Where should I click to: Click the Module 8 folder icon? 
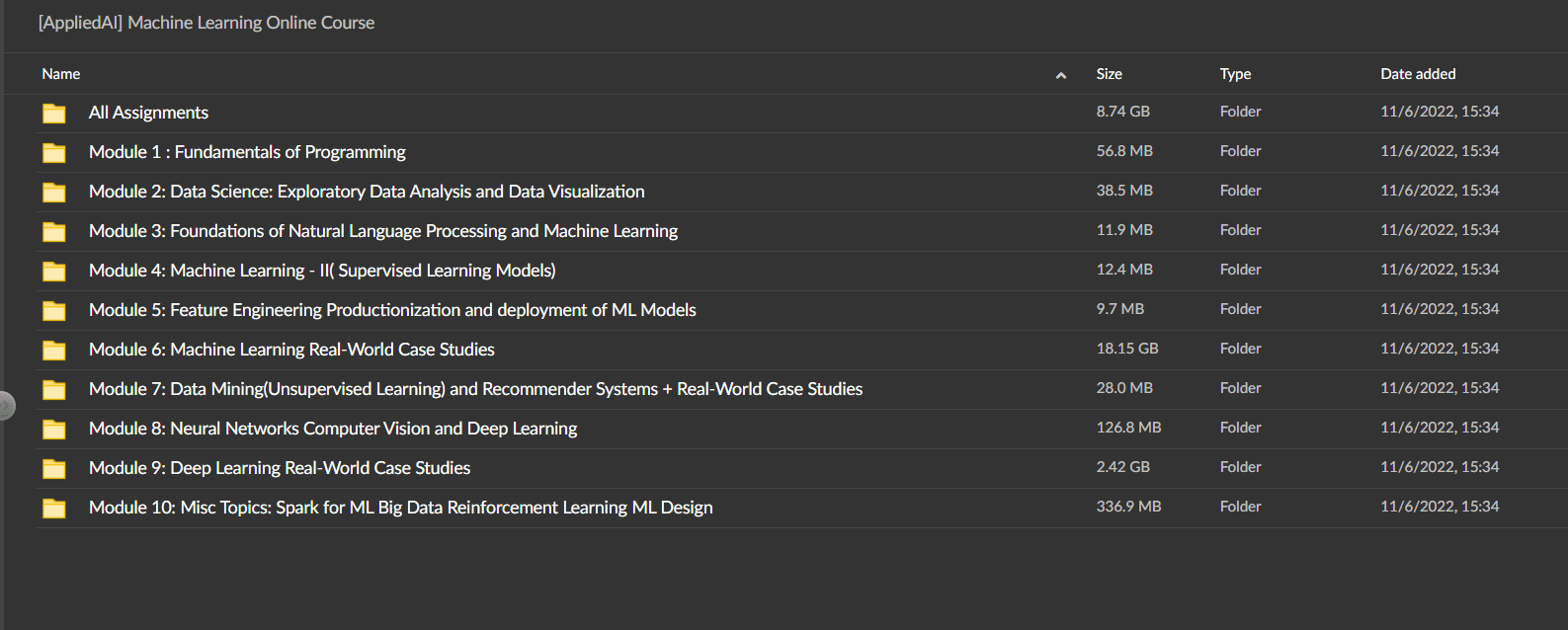point(54,430)
